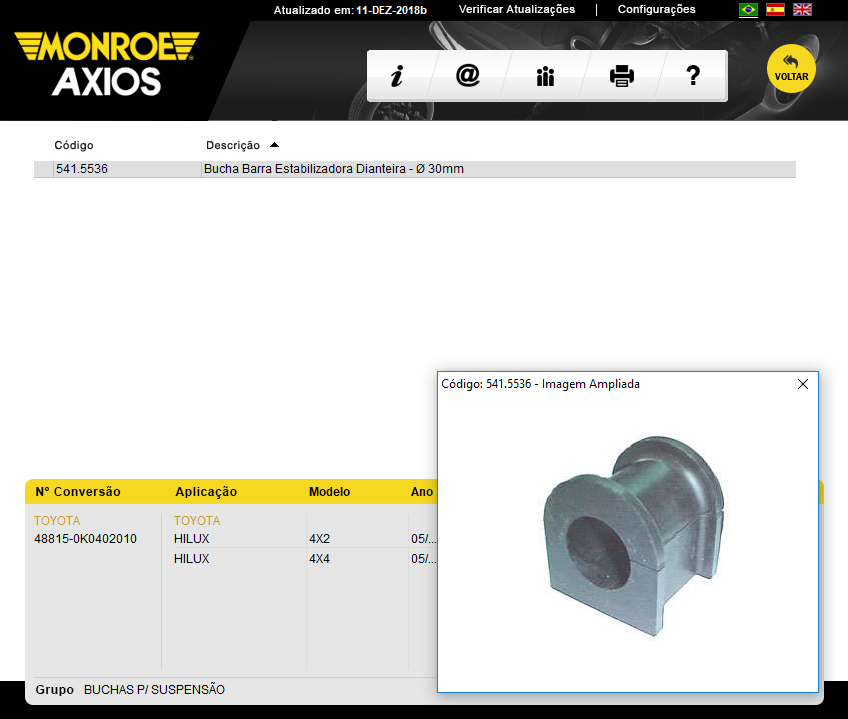
Task: Open the Configurações menu
Action: point(656,9)
